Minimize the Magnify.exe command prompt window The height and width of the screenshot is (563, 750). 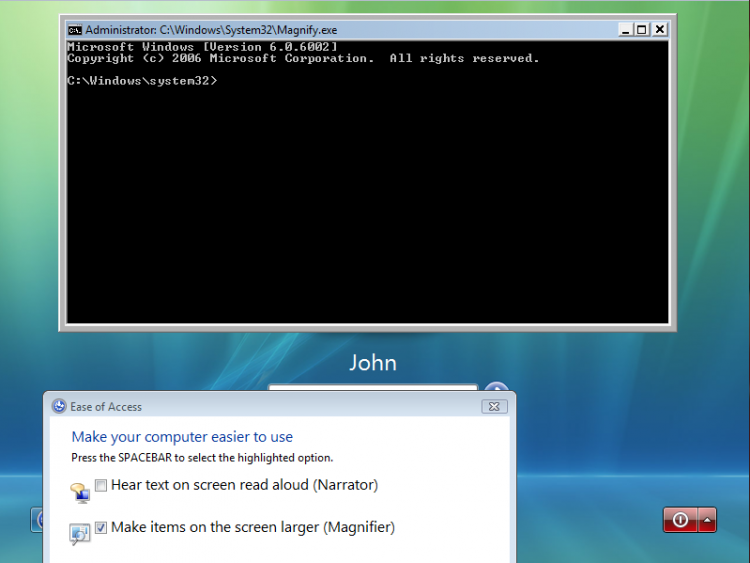[x=625, y=30]
